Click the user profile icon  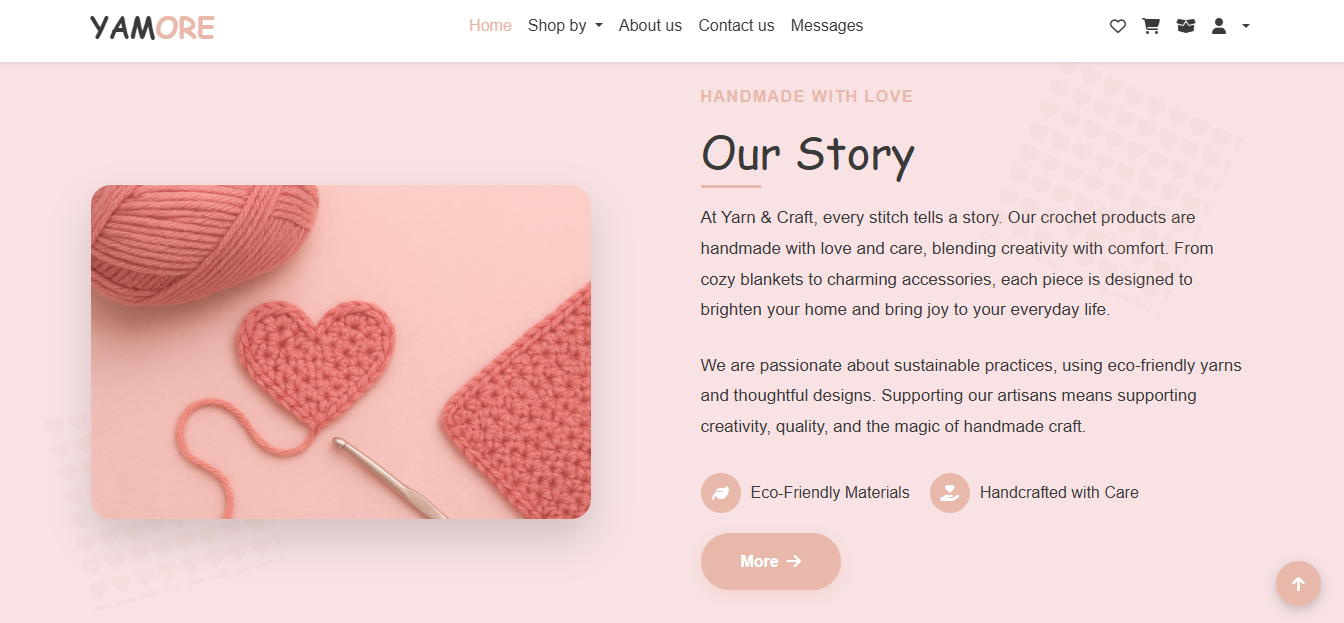(1219, 26)
